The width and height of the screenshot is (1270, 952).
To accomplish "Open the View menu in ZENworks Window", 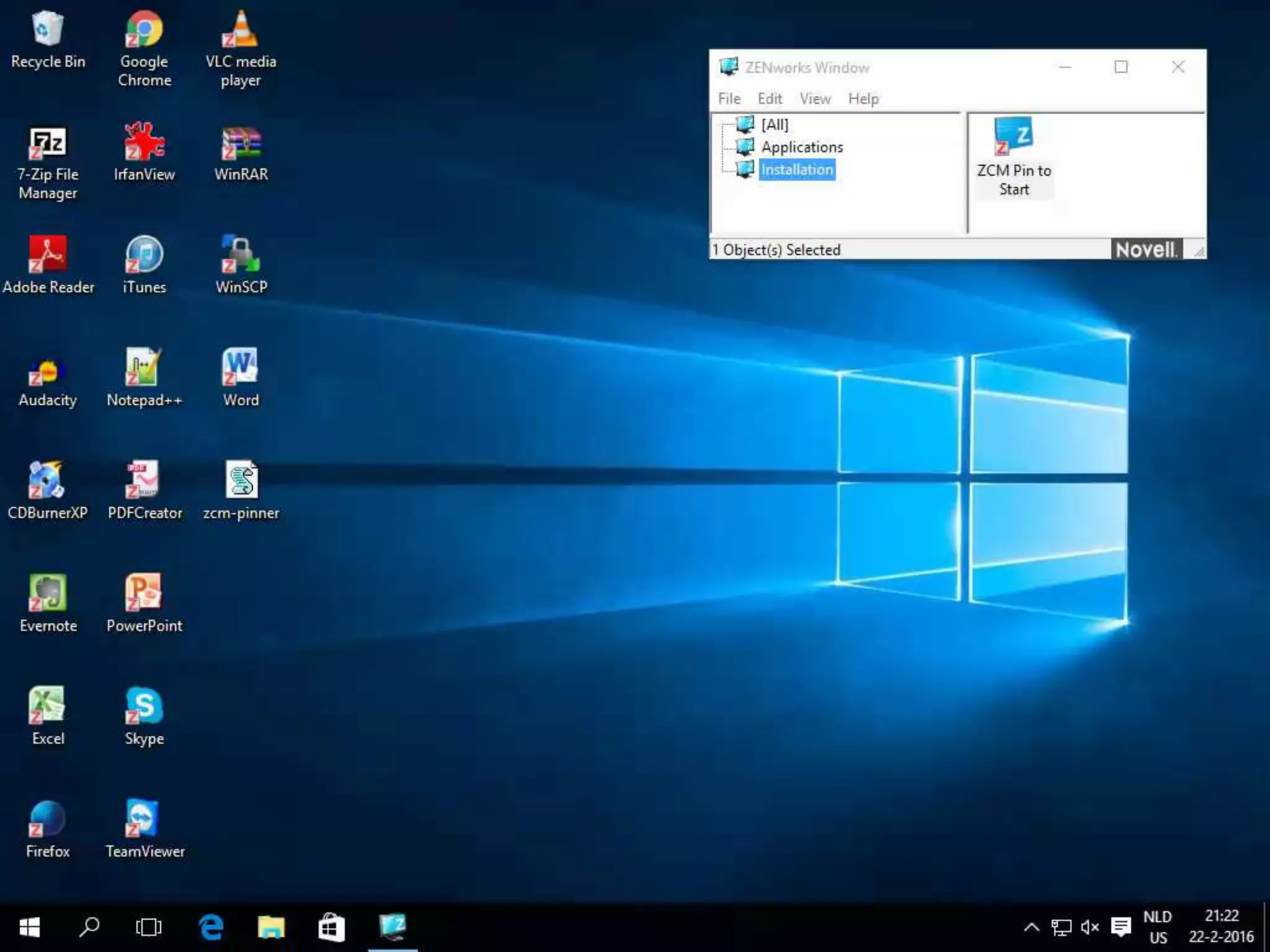I will (815, 99).
